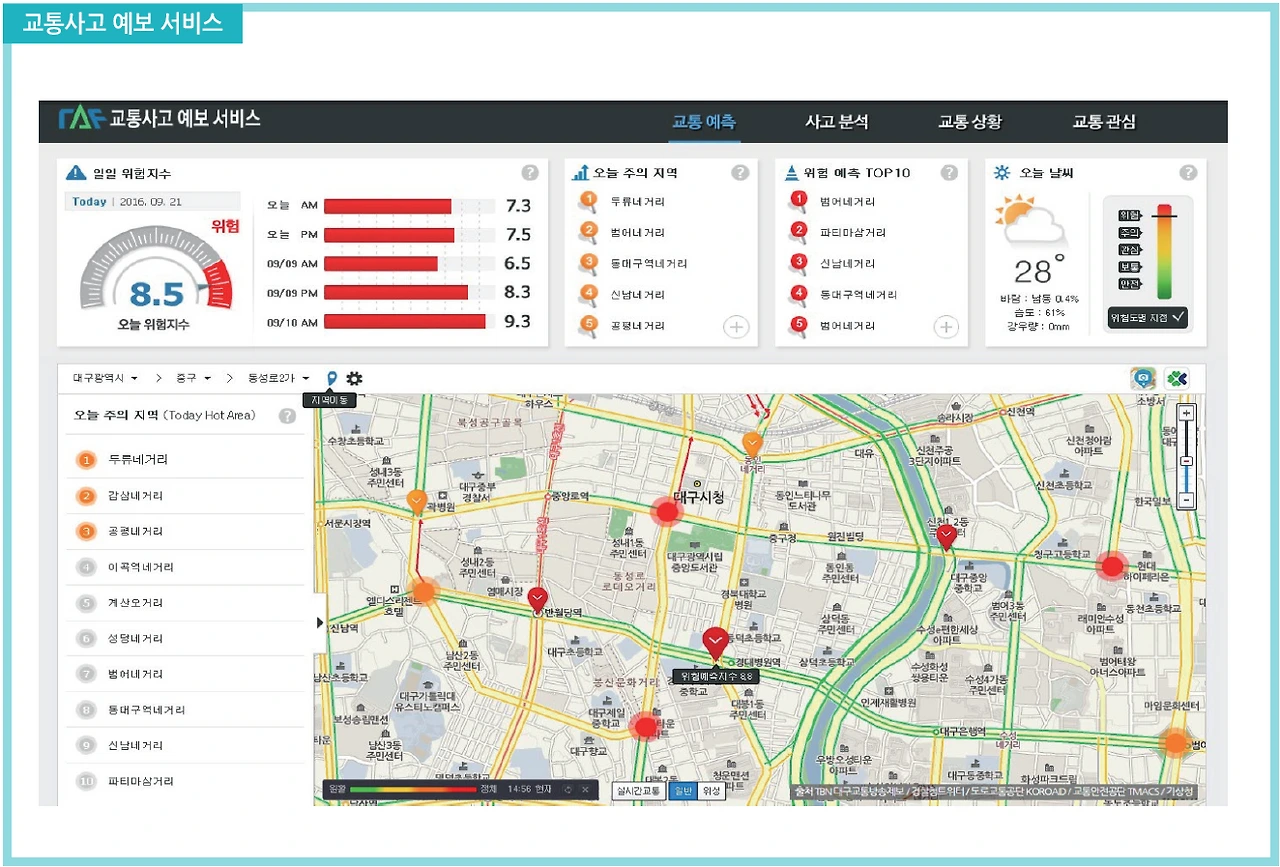Toggle the 위험 level in the risk legend

click(x=1130, y=215)
